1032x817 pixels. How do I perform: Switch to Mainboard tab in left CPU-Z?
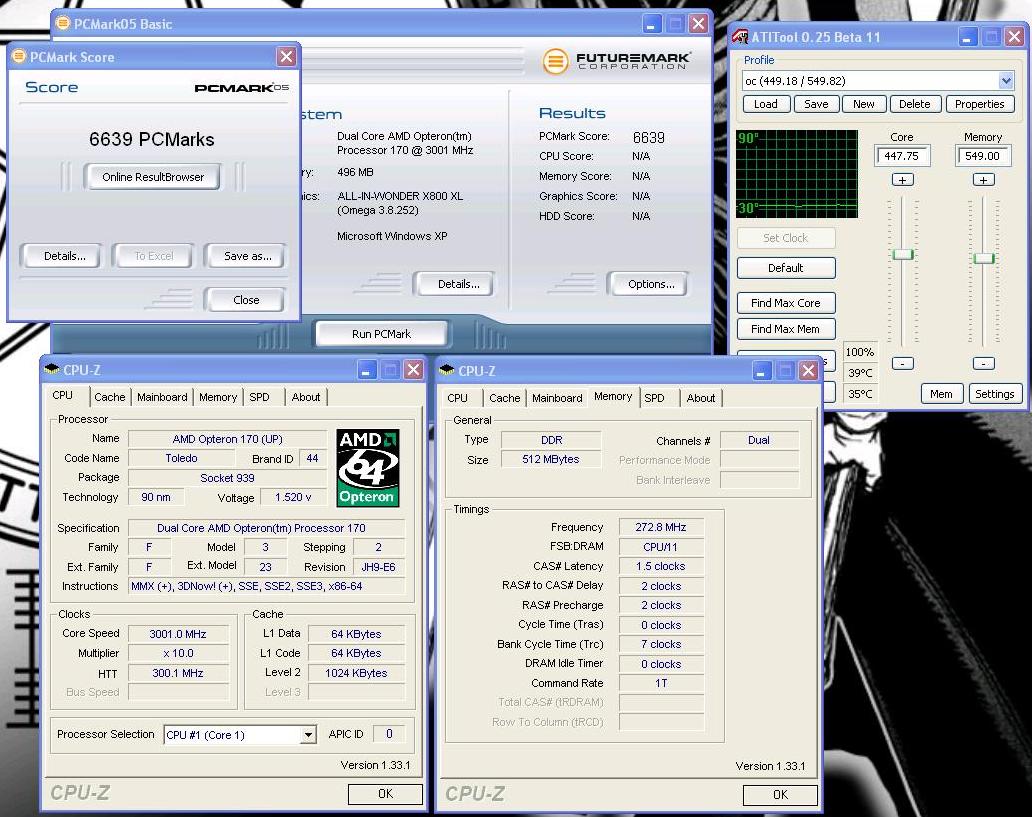click(162, 397)
